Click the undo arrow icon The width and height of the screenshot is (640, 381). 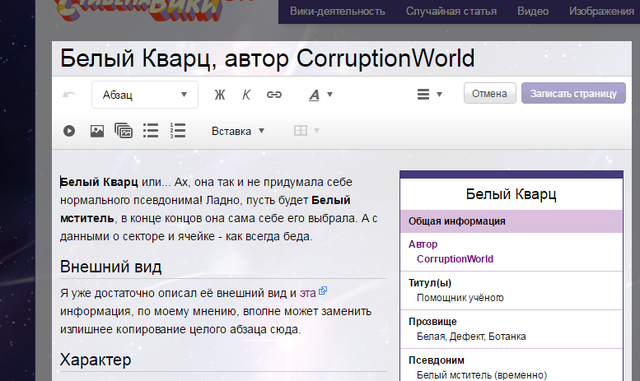(x=69, y=95)
